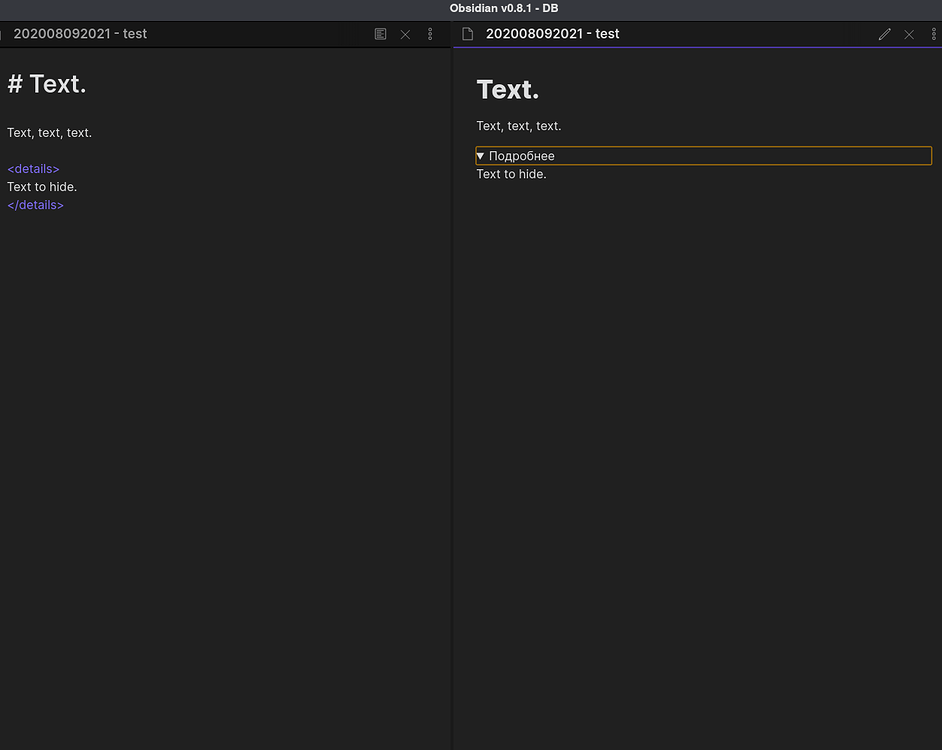Open the three-dot menu in the left pane
Image resolution: width=942 pixels, height=750 pixels.
click(430, 33)
